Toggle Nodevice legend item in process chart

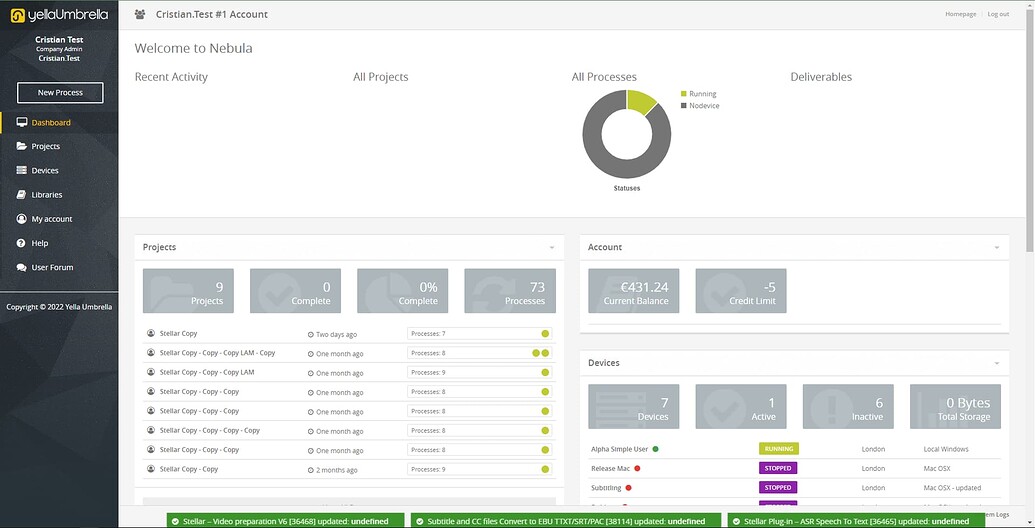(703, 106)
